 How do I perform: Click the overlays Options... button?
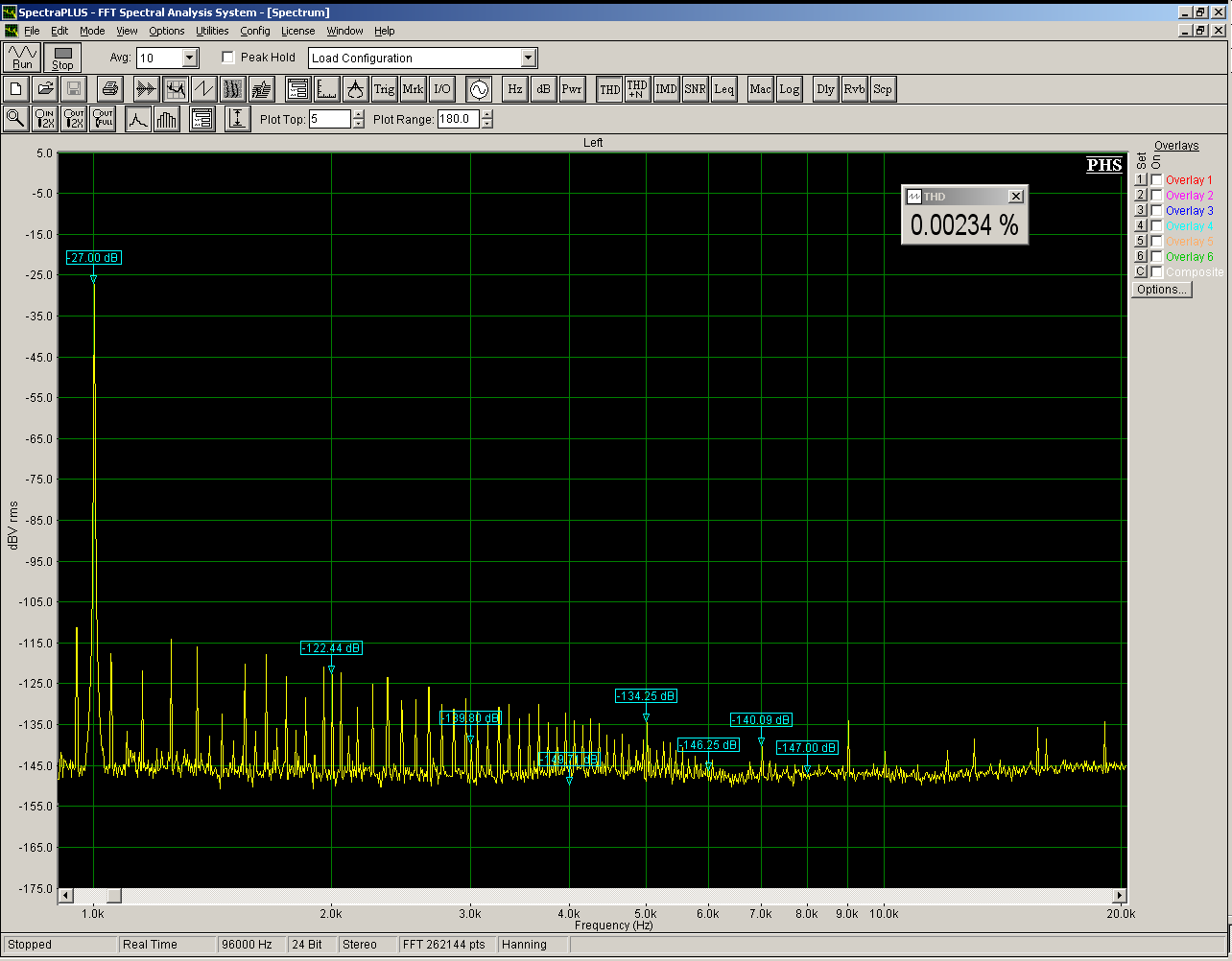tap(1162, 290)
